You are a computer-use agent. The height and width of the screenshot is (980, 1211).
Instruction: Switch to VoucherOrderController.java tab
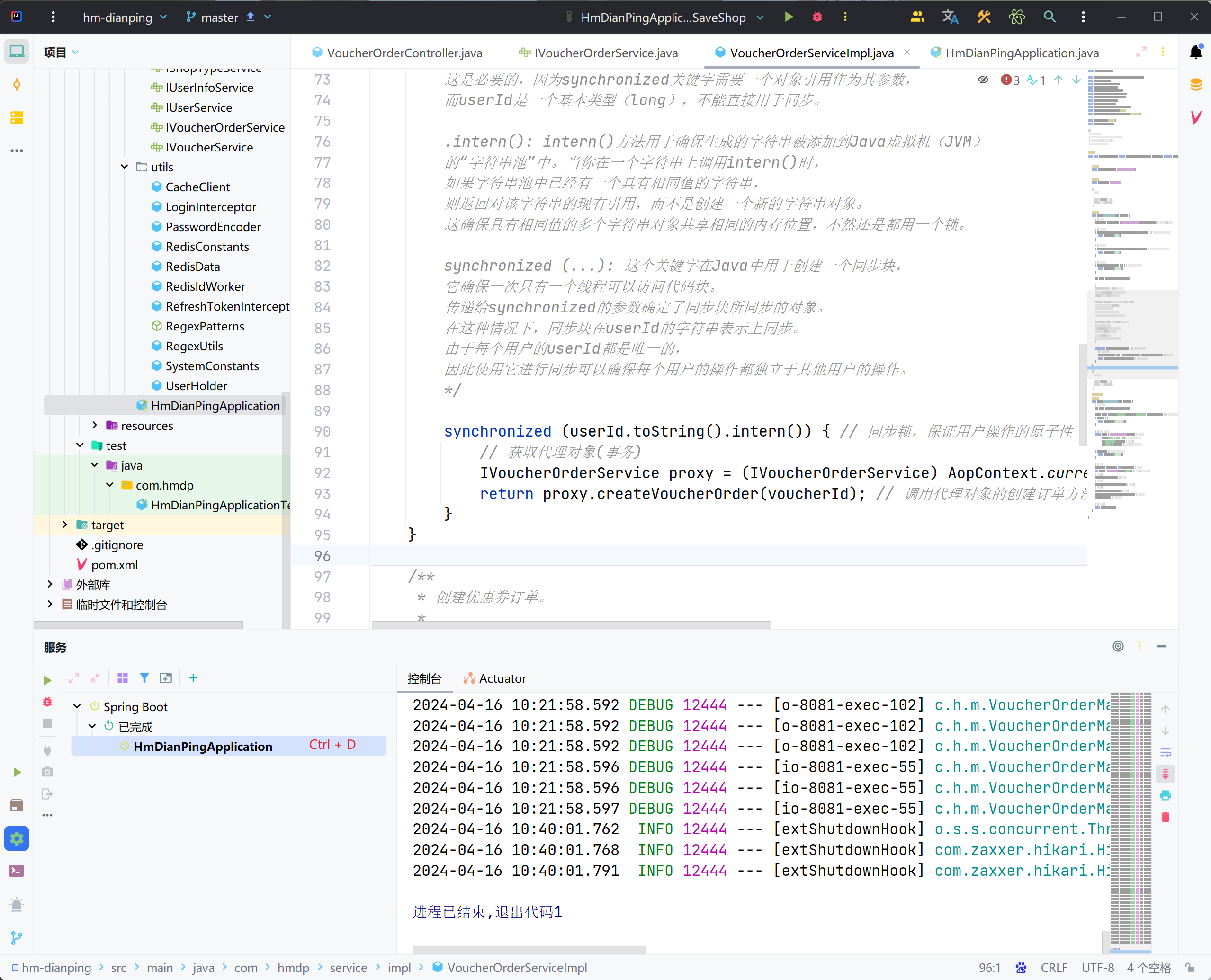point(404,53)
